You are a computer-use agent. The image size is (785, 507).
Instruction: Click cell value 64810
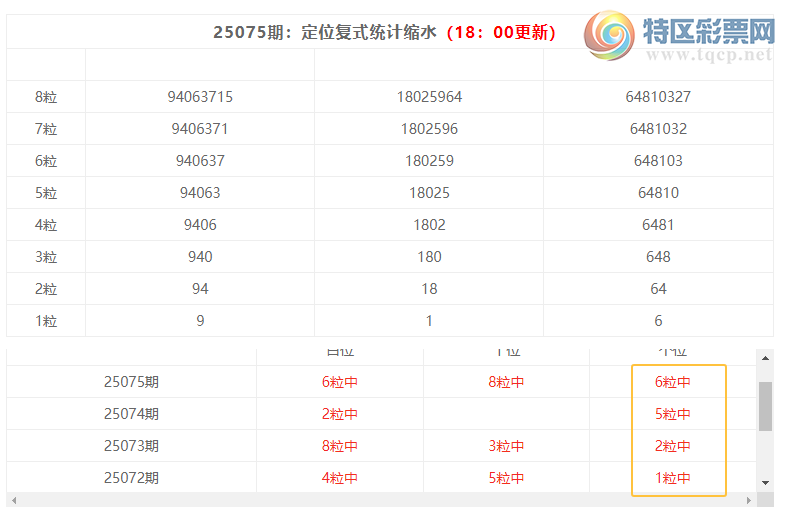(658, 193)
